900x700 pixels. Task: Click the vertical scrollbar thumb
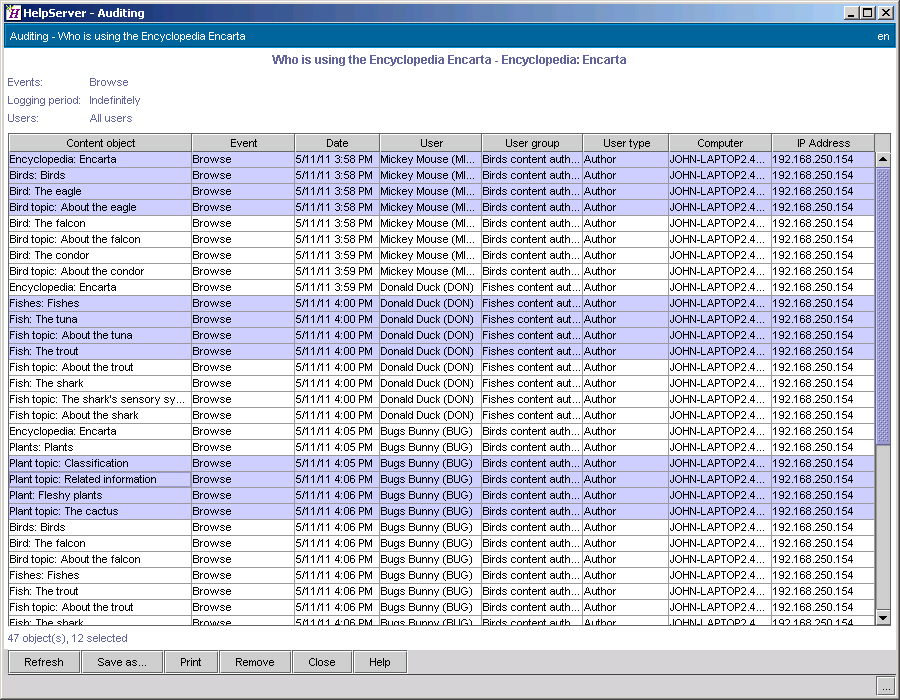[883, 305]
